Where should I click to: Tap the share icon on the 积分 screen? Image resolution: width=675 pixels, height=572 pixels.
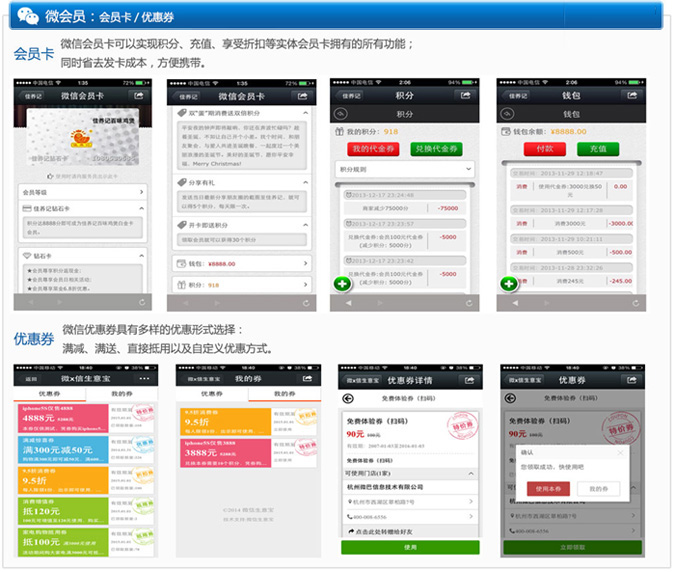[x=465, y=95]
